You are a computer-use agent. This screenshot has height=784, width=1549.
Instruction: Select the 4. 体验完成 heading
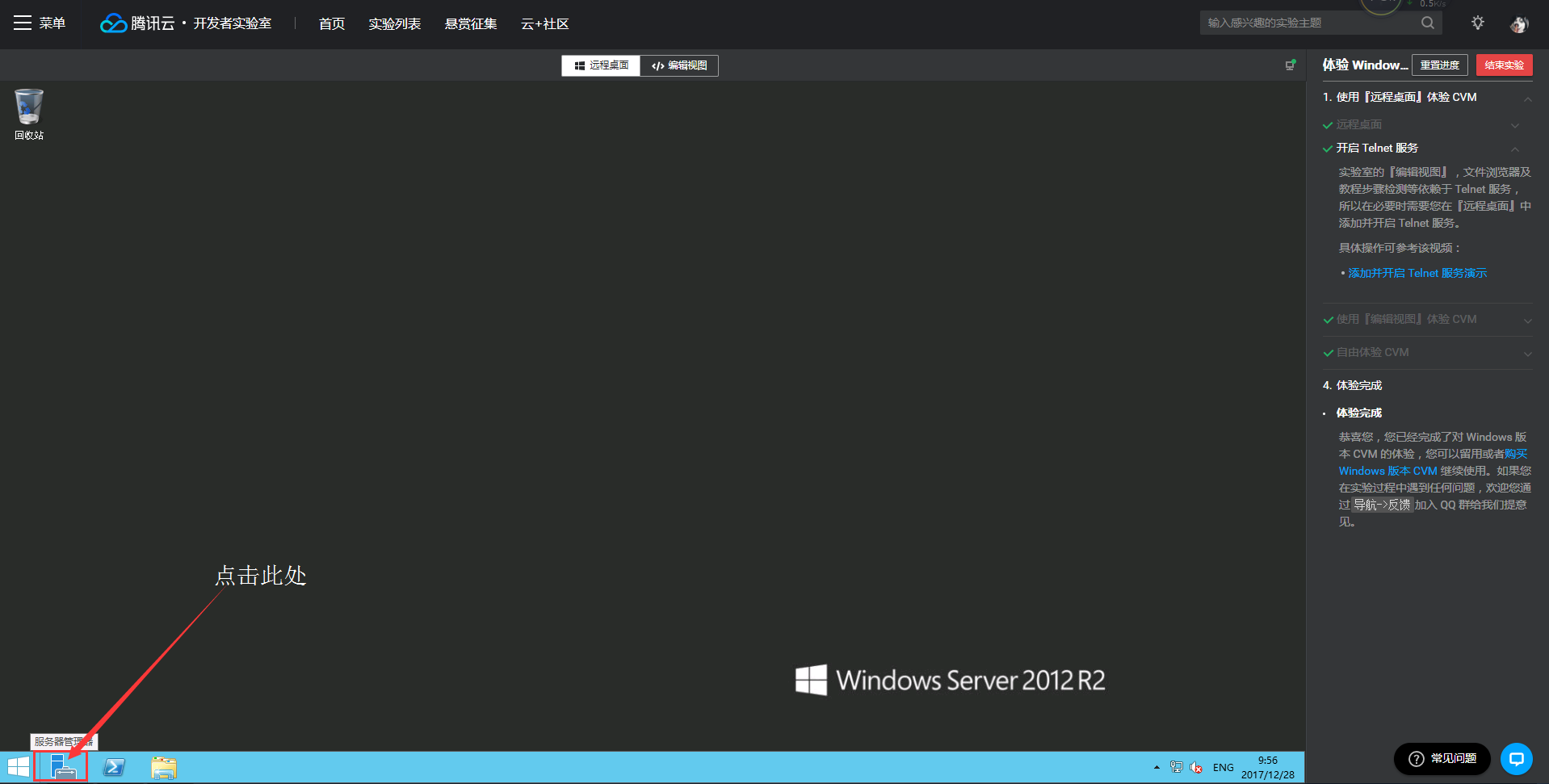tap(1353, 385)
